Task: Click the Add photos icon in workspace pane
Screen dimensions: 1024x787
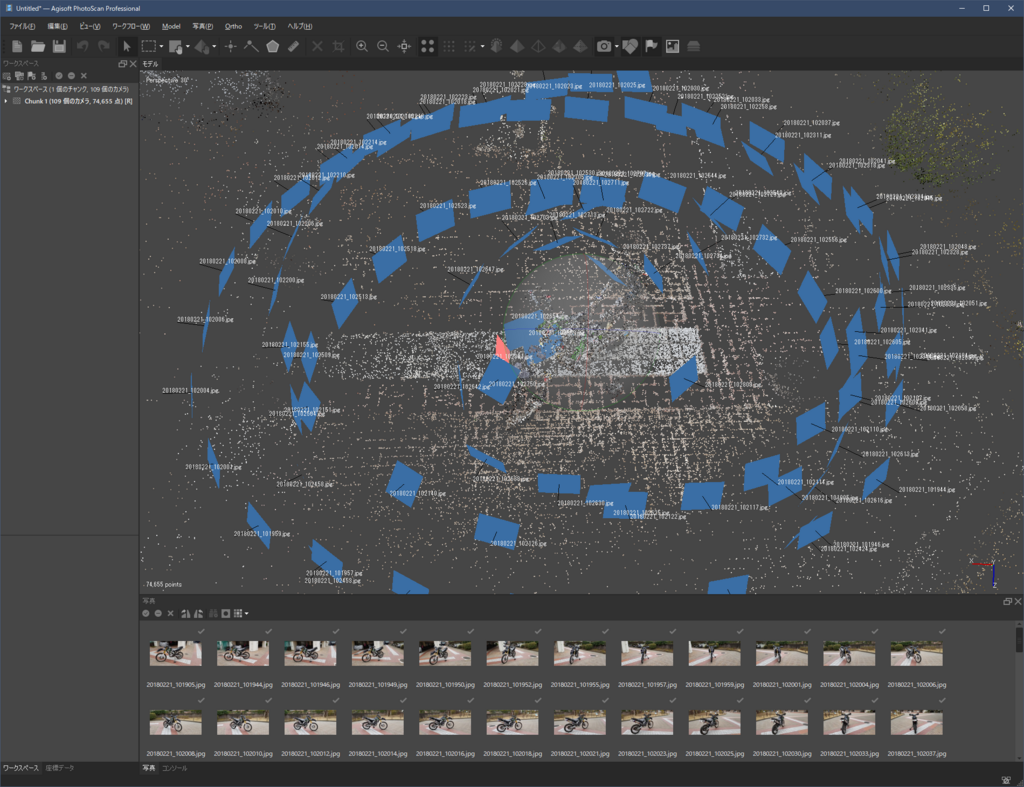Action: pos(19,76)
